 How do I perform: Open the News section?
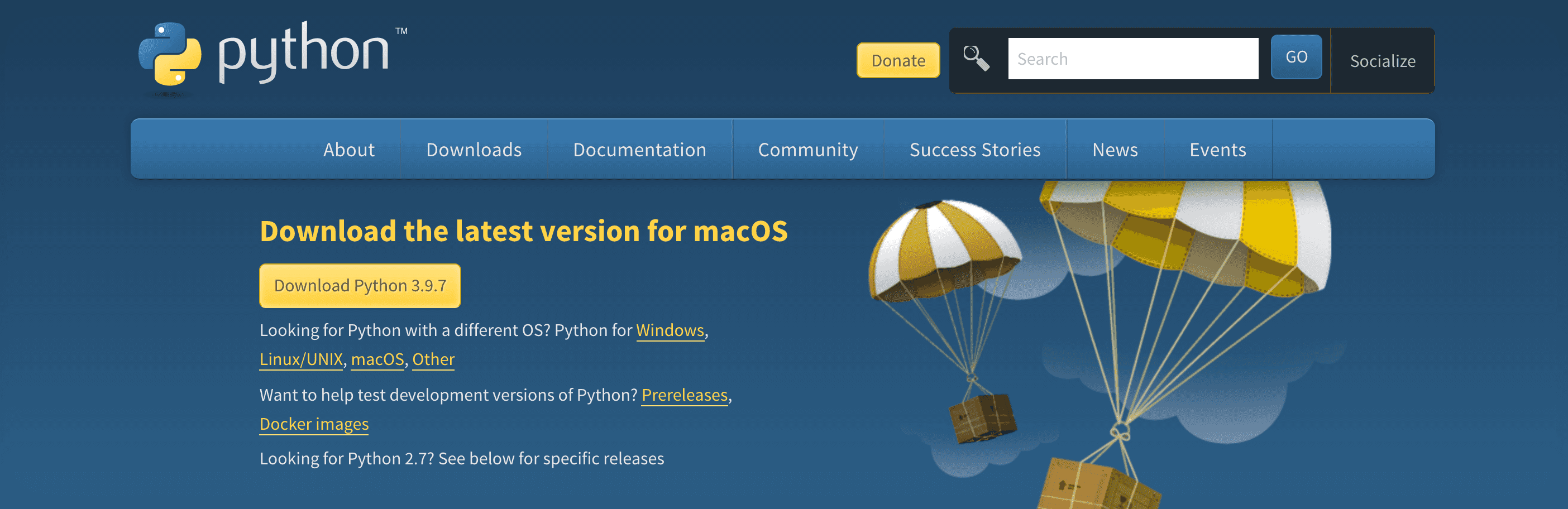click(x=1115, y=149)
